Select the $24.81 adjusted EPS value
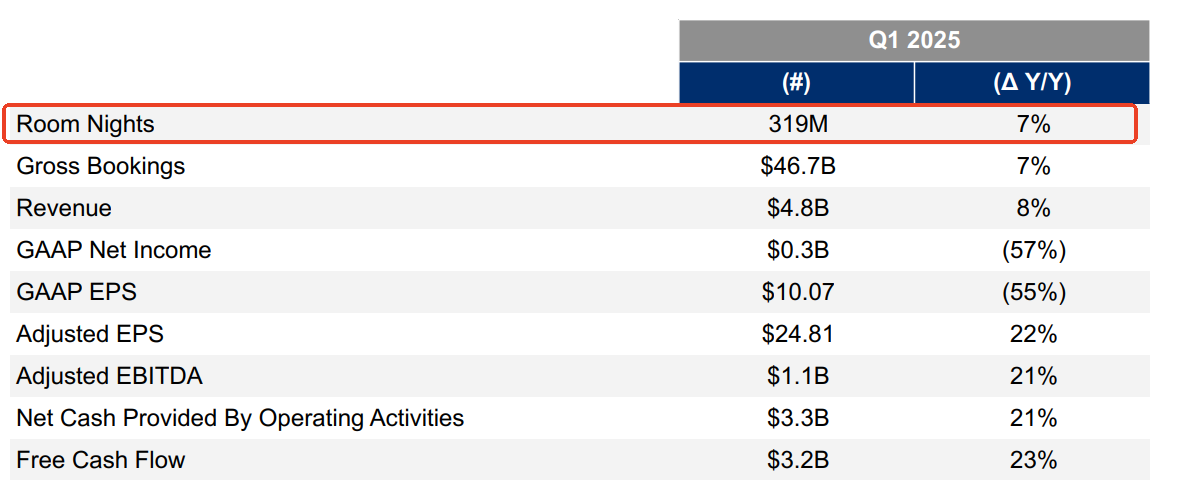1183x480 pixels. (797, 334)
